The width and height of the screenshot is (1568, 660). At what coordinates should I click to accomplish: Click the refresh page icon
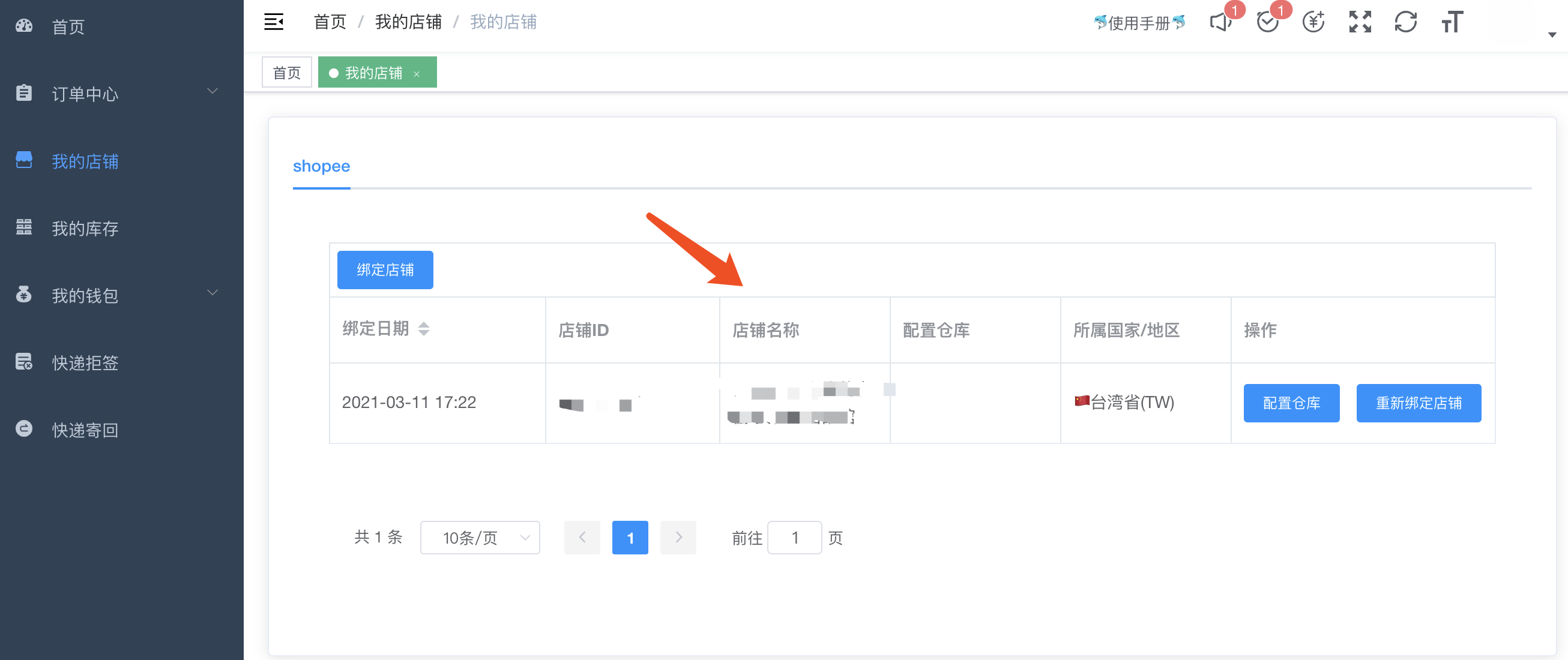point(1405,23)
